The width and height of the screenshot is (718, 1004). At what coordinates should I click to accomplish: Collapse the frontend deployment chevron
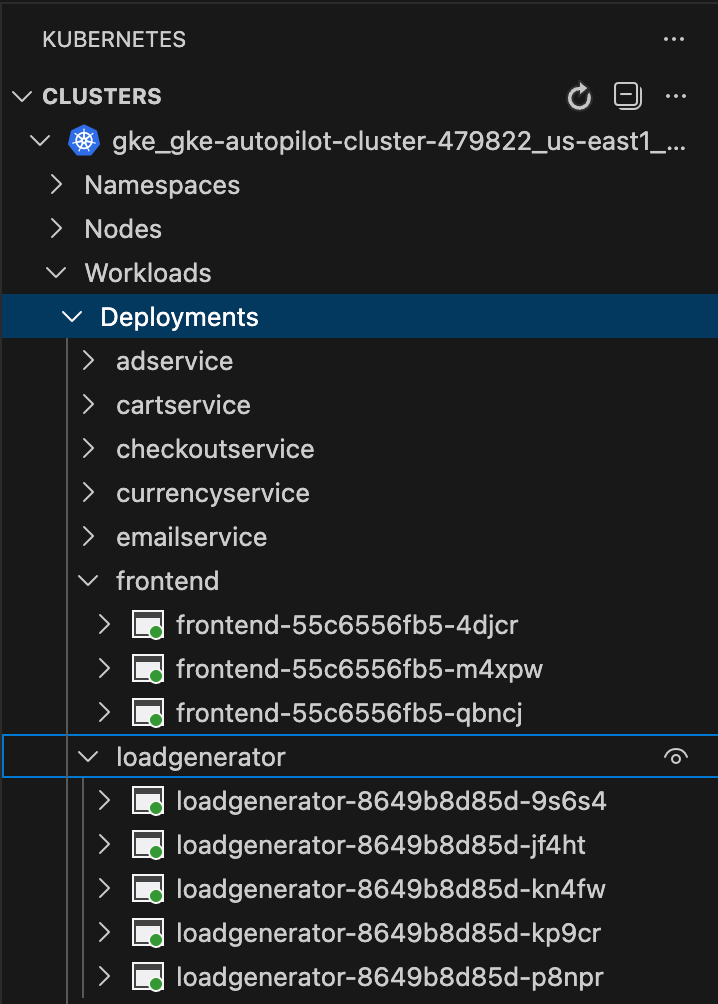pos(89,581)
